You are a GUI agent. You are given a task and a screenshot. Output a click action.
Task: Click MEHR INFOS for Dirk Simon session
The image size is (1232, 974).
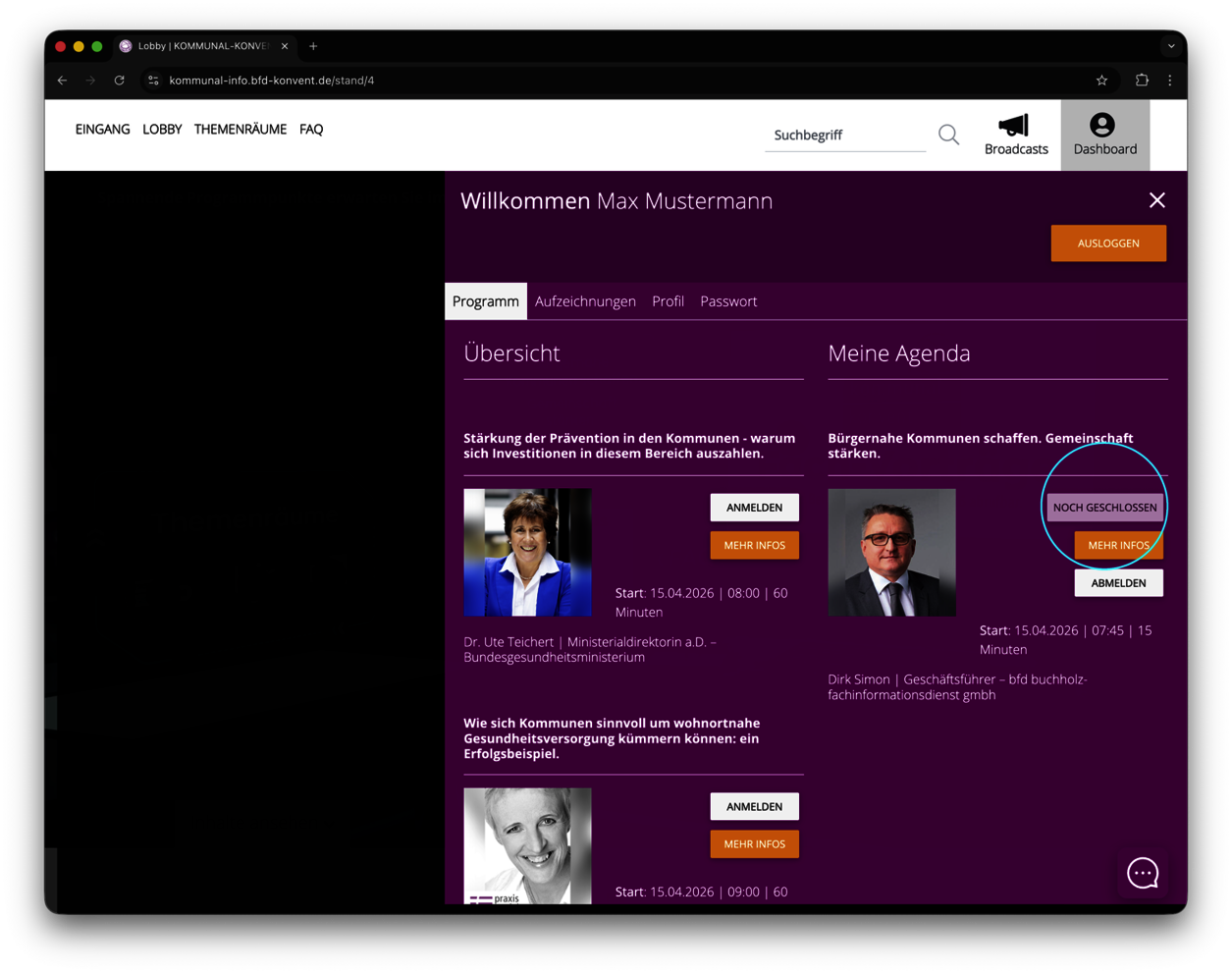click(x=1118, y=545)
